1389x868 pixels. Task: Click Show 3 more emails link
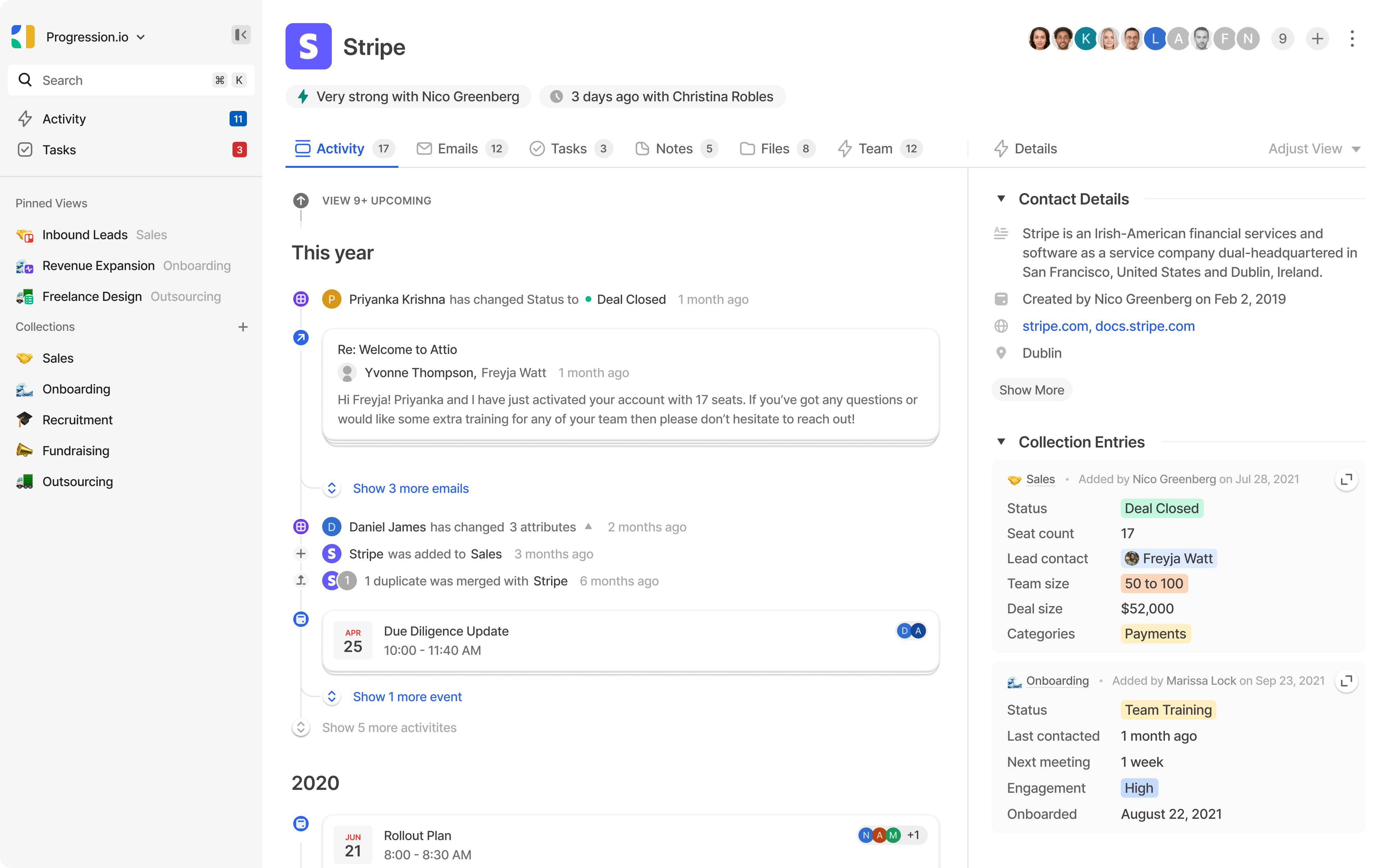tap(410, 489)
